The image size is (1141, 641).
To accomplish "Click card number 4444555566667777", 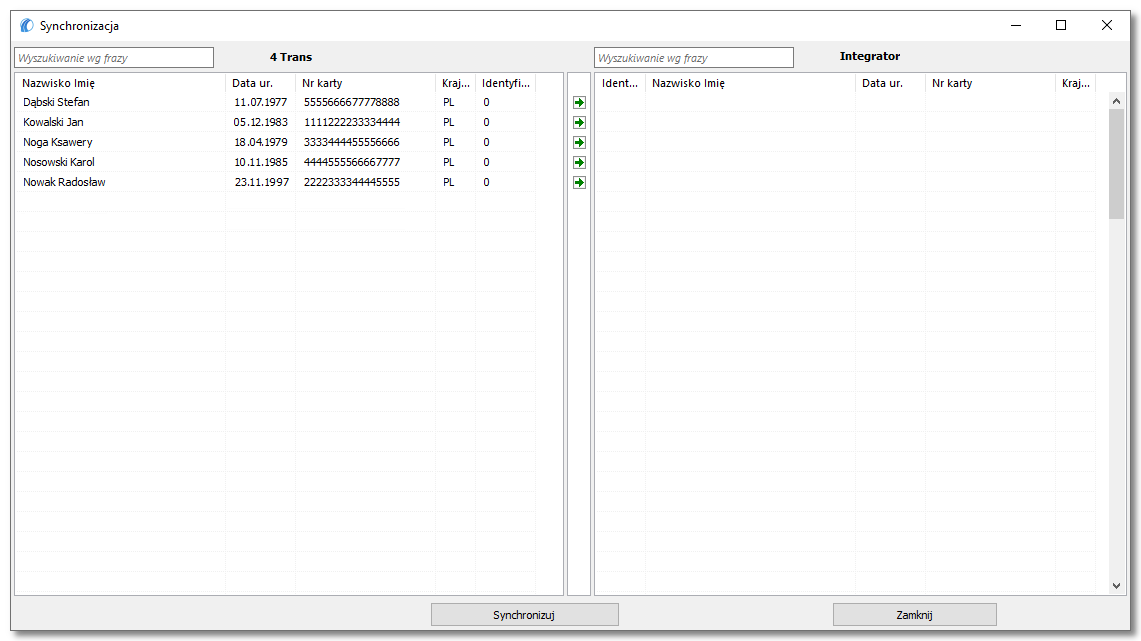I will pos(351,162).
